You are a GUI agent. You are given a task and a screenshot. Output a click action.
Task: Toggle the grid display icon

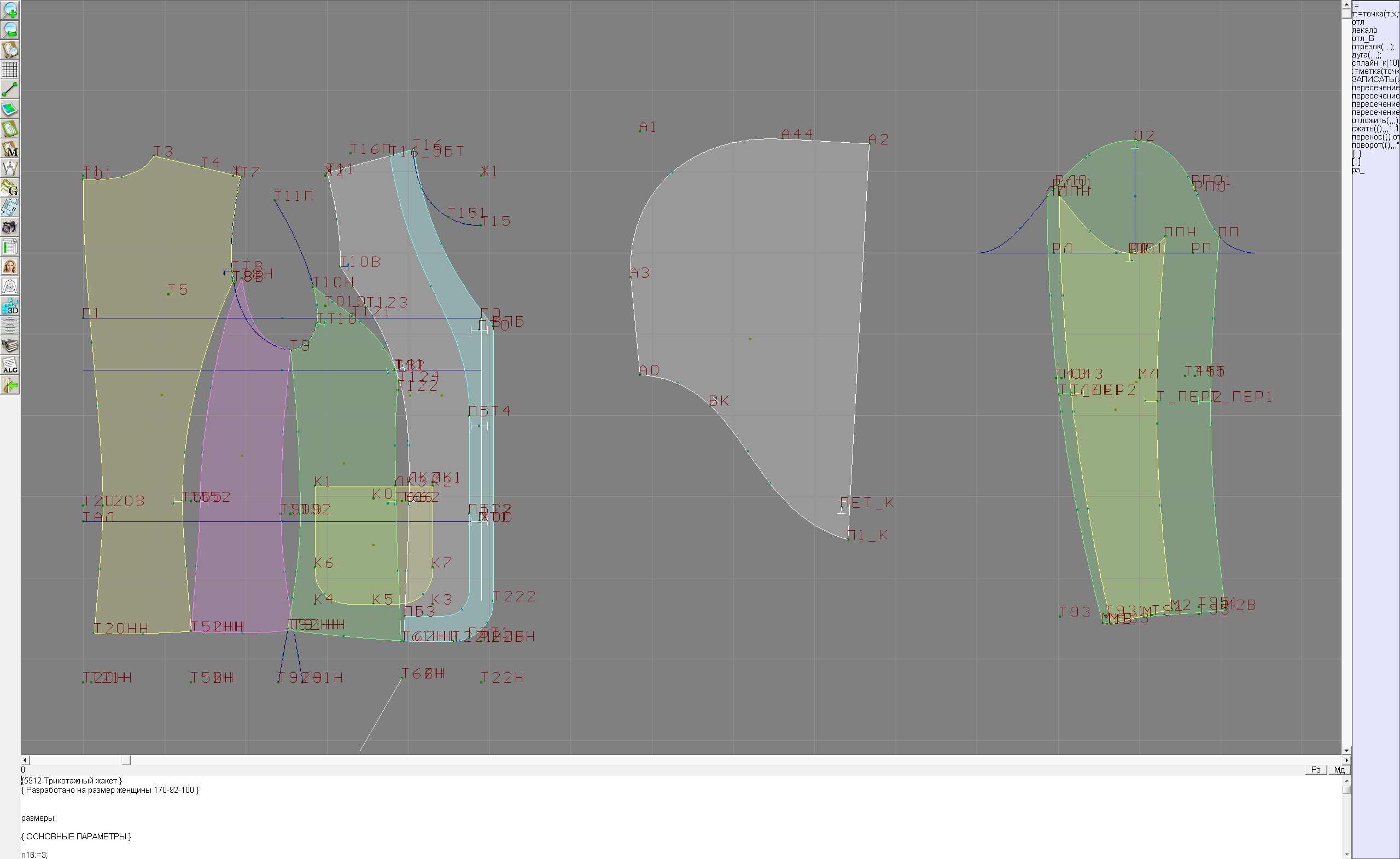click(10, 69)
